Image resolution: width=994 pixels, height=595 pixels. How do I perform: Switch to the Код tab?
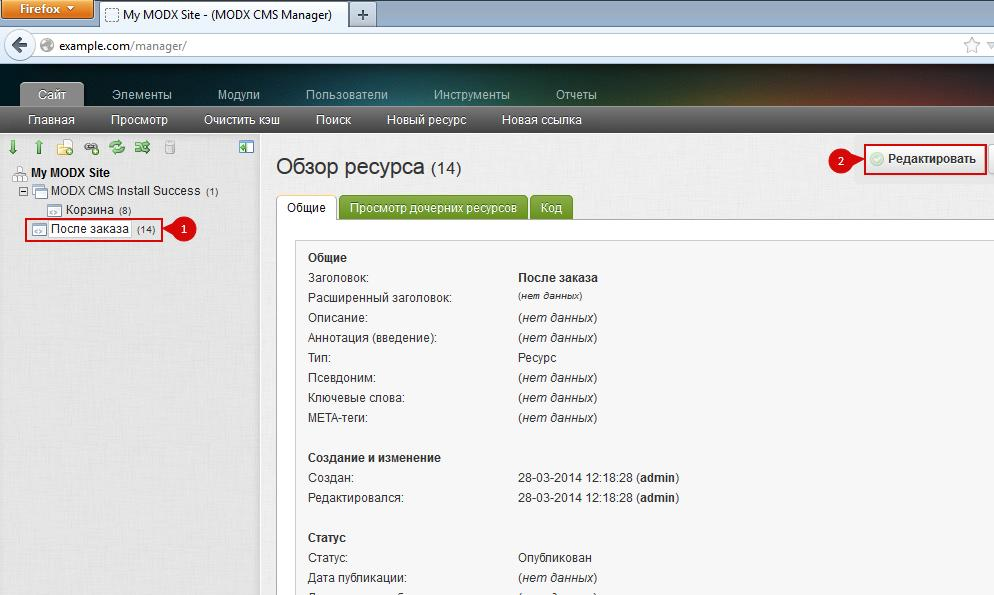(x=551, y=208)
